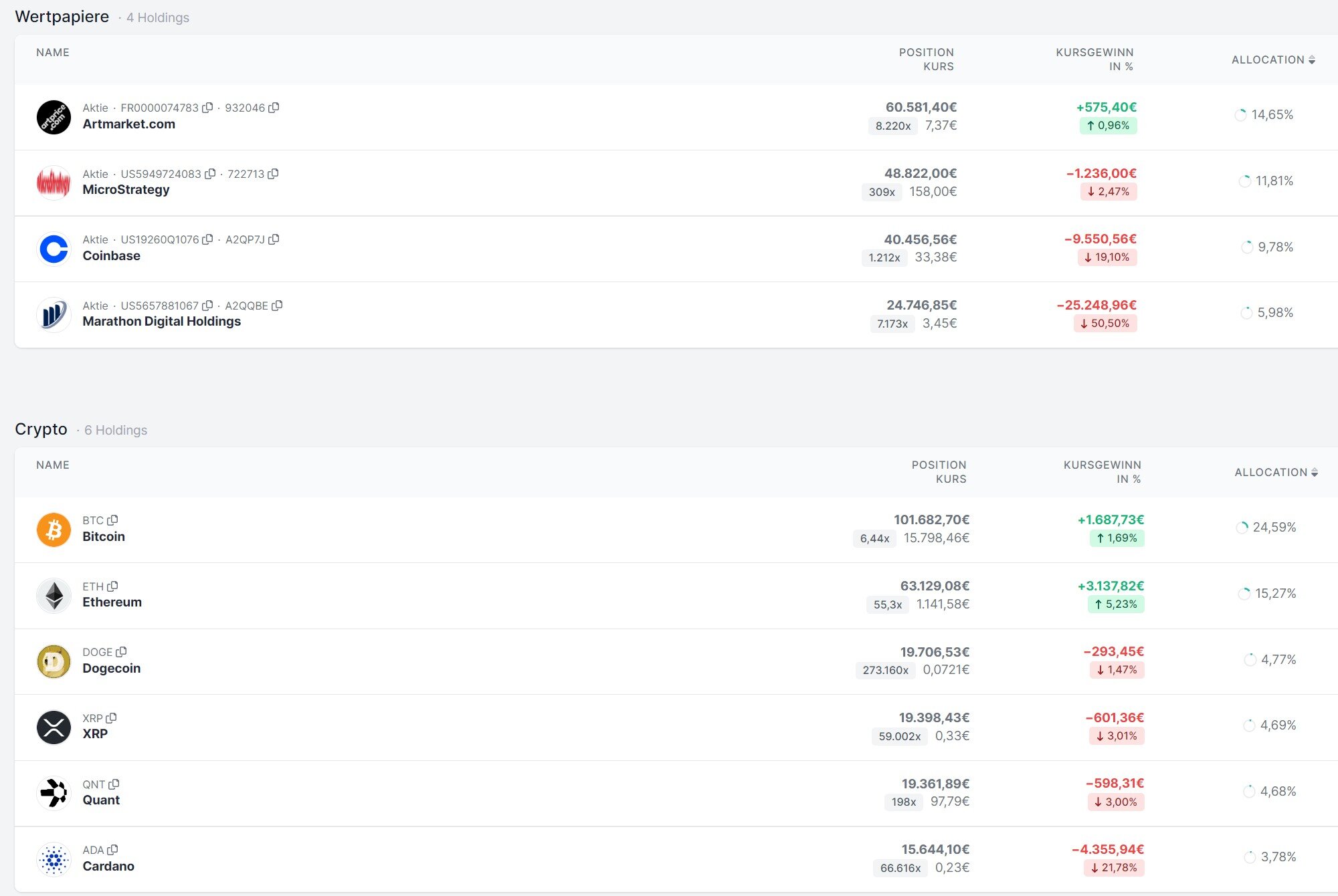Click the Cardano 21,78% loss badge
Screen dimensions: 1338x896
[1114, 868]
